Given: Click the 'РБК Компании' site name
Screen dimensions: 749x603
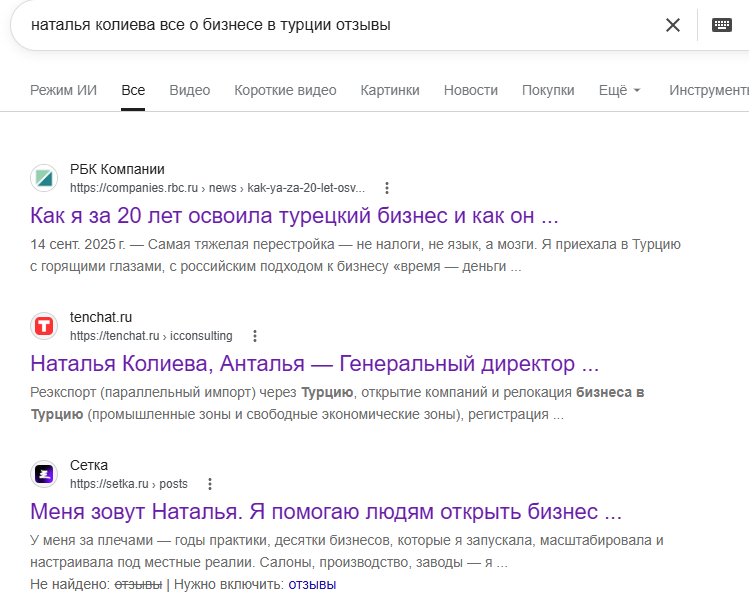Looking at the screenshot, I should click(118, 170).
